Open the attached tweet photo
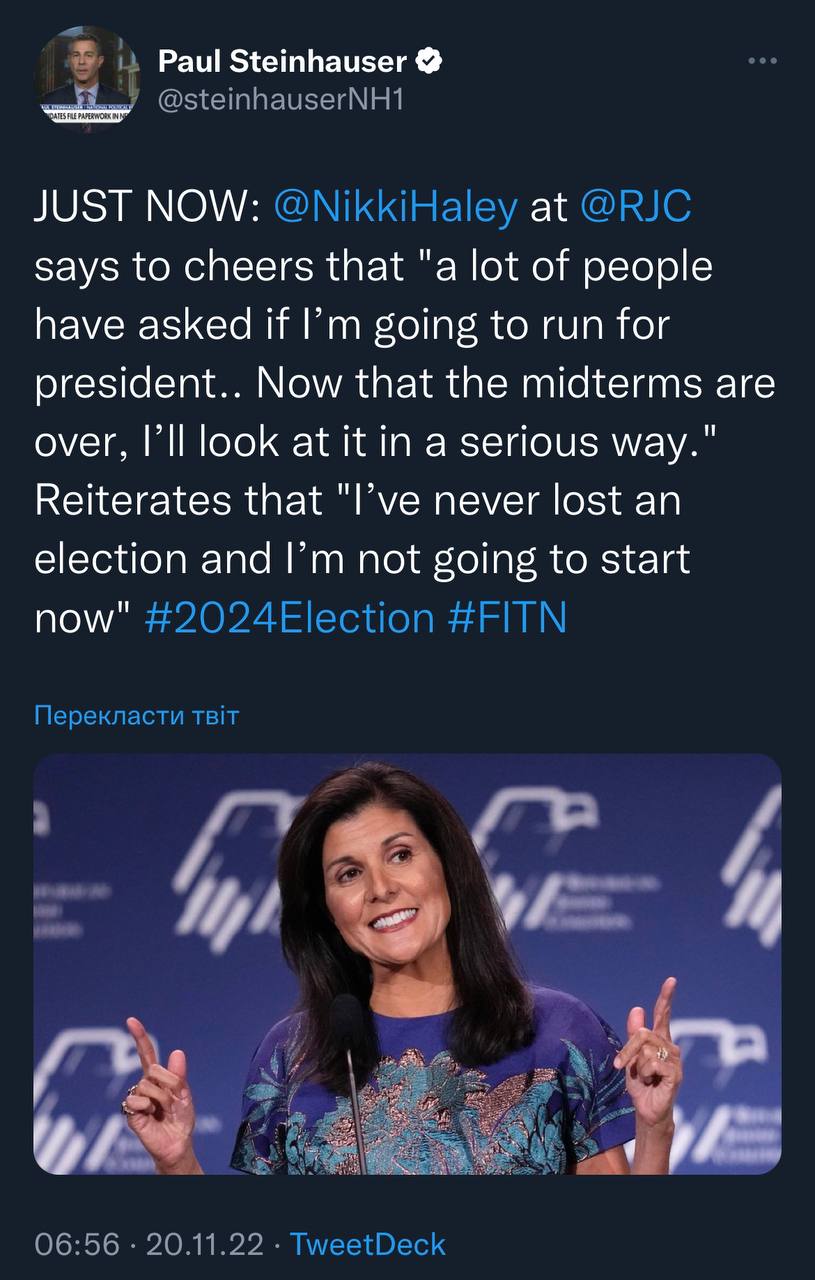The height and width of the screenshot is (1280, 815). pyautogui.click(x=407, y=963)
